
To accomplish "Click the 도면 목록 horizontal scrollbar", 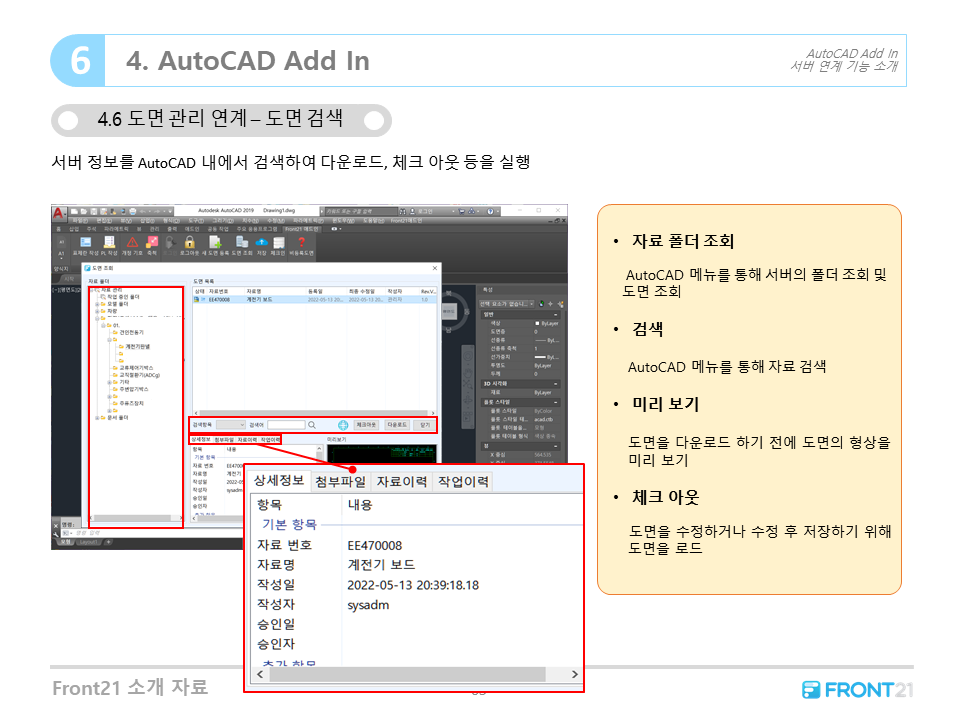I will [x=314, y=413].
